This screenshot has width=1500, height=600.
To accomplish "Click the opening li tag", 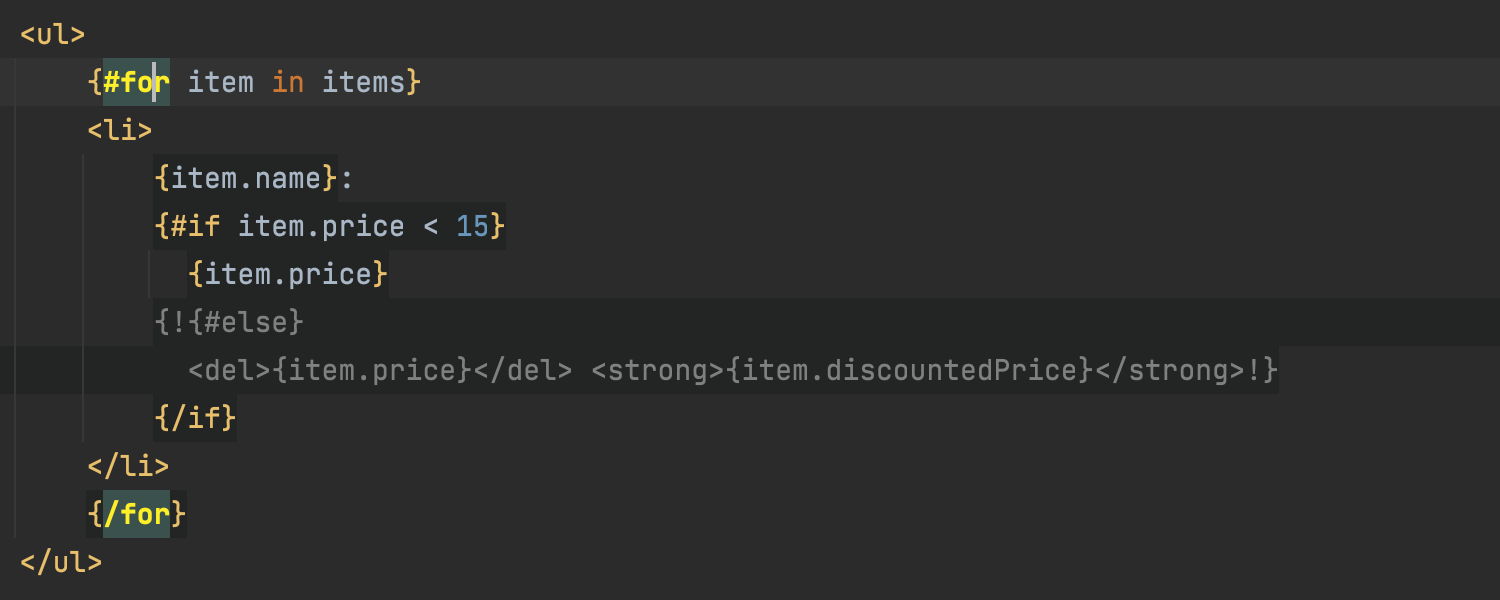I will coord(120,130).
